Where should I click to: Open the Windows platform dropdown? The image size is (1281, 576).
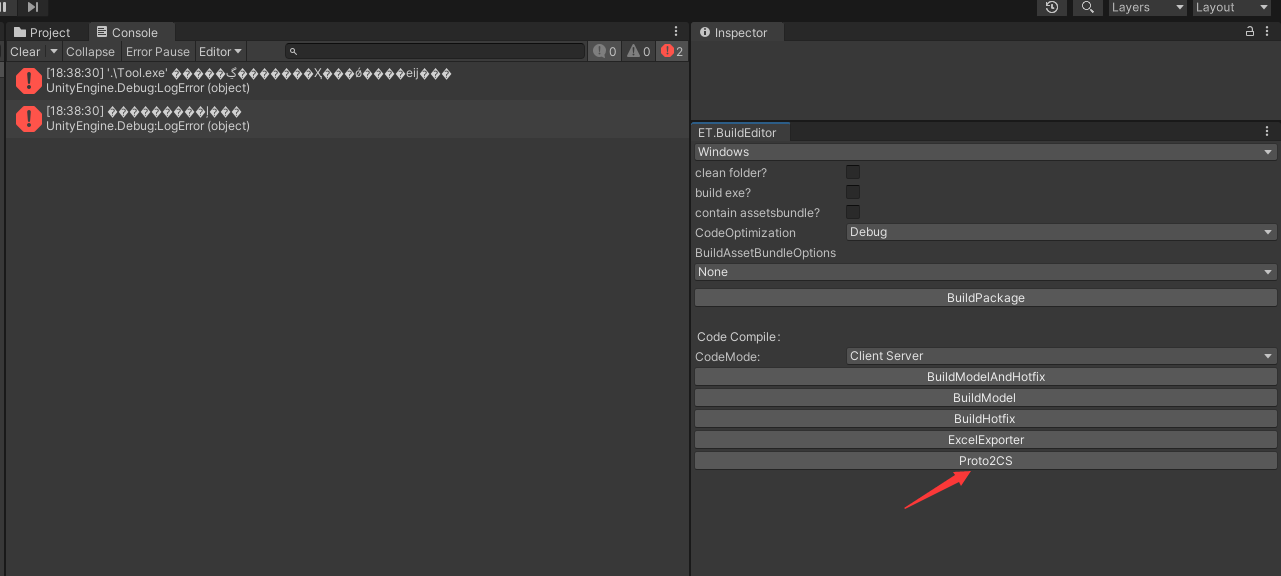click(x=985, y=152)
